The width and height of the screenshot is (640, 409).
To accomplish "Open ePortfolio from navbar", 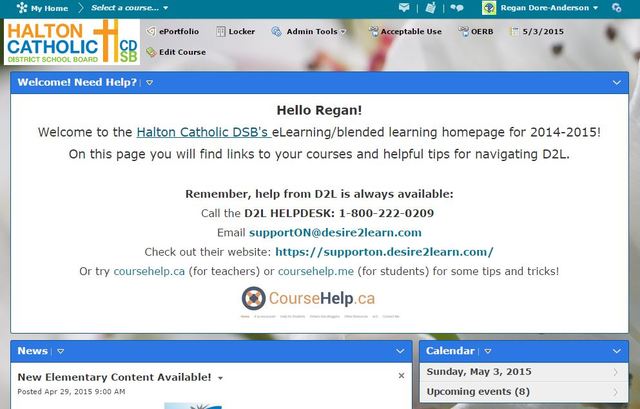I will [179, 31].
